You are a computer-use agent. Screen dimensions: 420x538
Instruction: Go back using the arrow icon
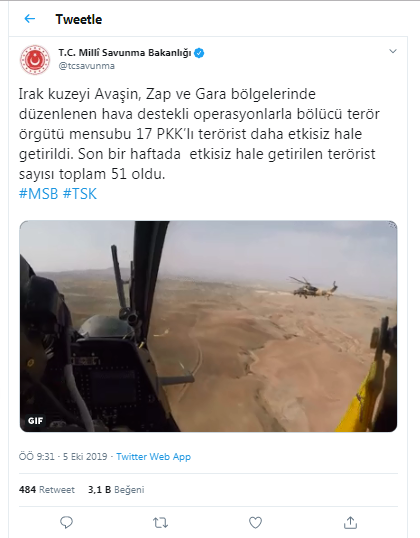[x=30, y=19]
